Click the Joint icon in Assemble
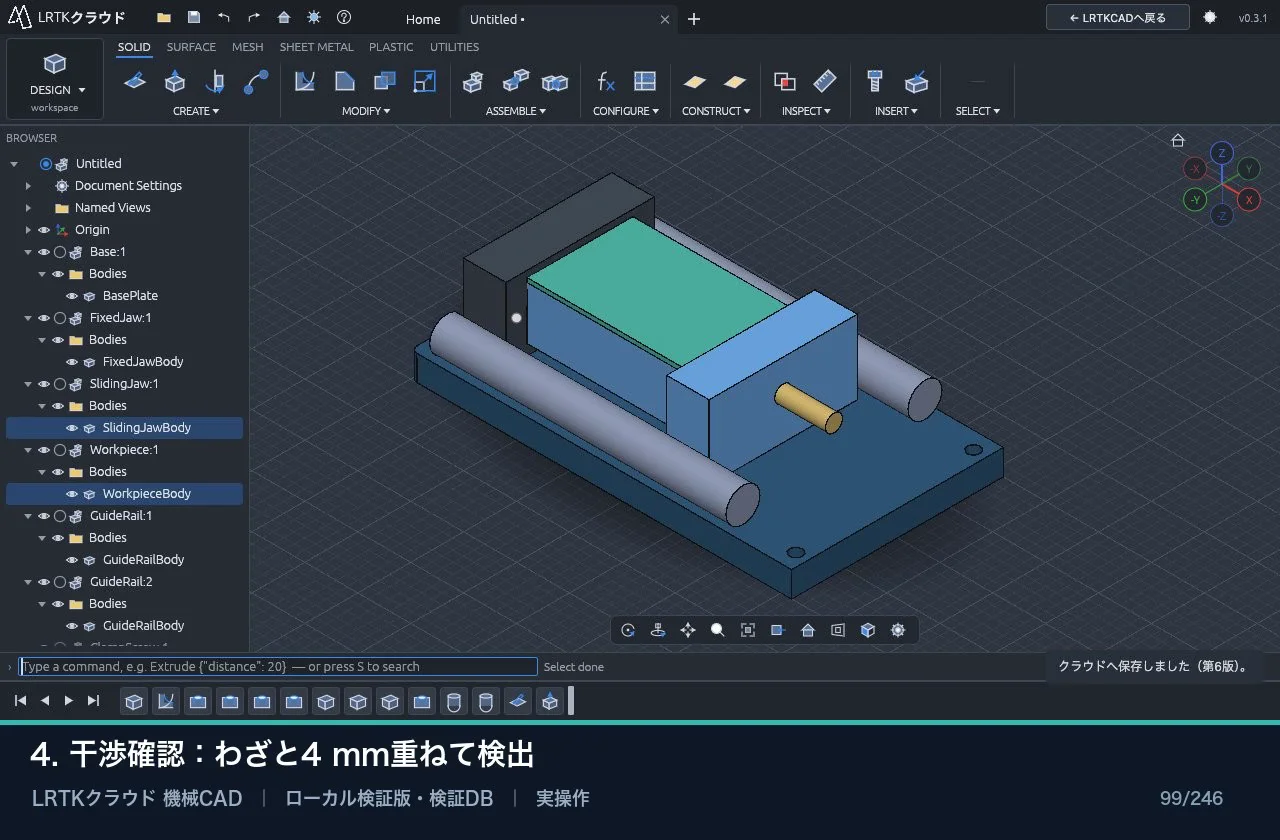The height and width of the screenshot is (840, 1280). pyautogui.click(x=515, y=82)
